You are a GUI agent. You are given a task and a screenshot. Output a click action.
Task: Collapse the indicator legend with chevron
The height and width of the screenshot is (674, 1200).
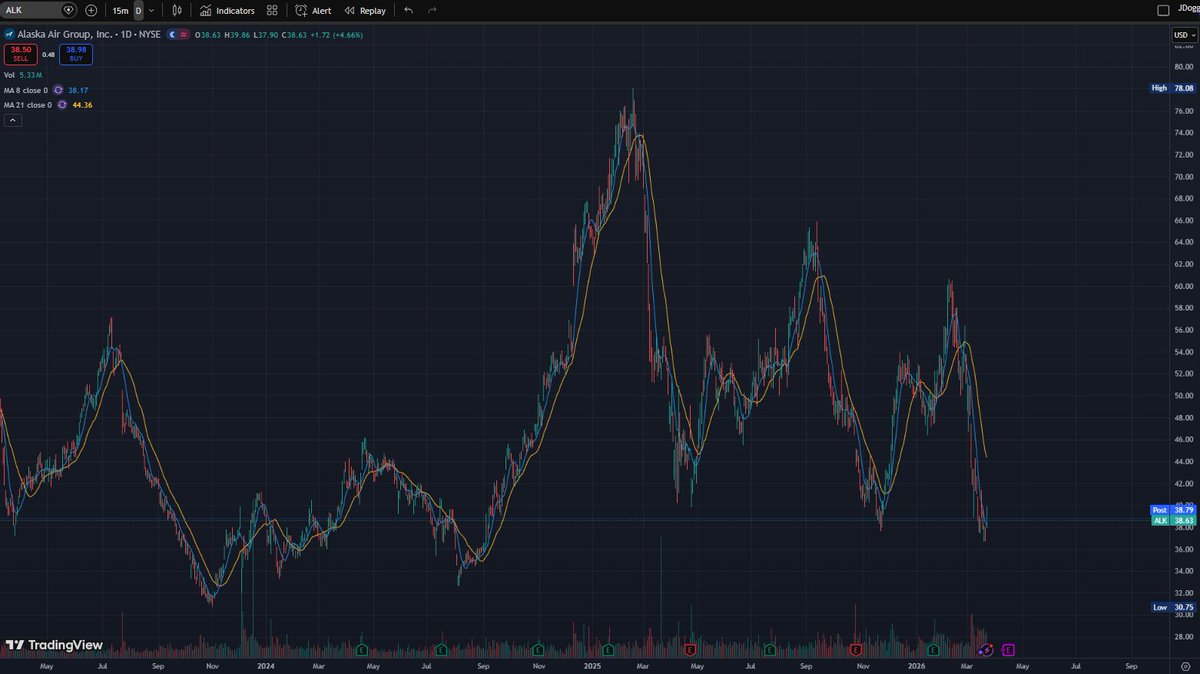[x=13, y=120]
